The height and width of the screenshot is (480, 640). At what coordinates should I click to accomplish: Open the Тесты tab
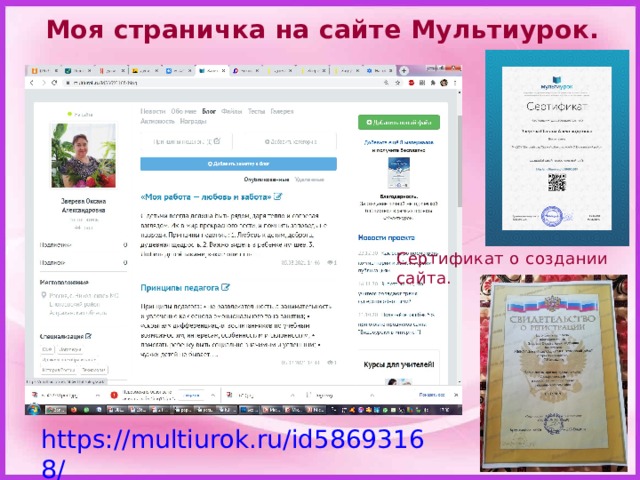256,111
